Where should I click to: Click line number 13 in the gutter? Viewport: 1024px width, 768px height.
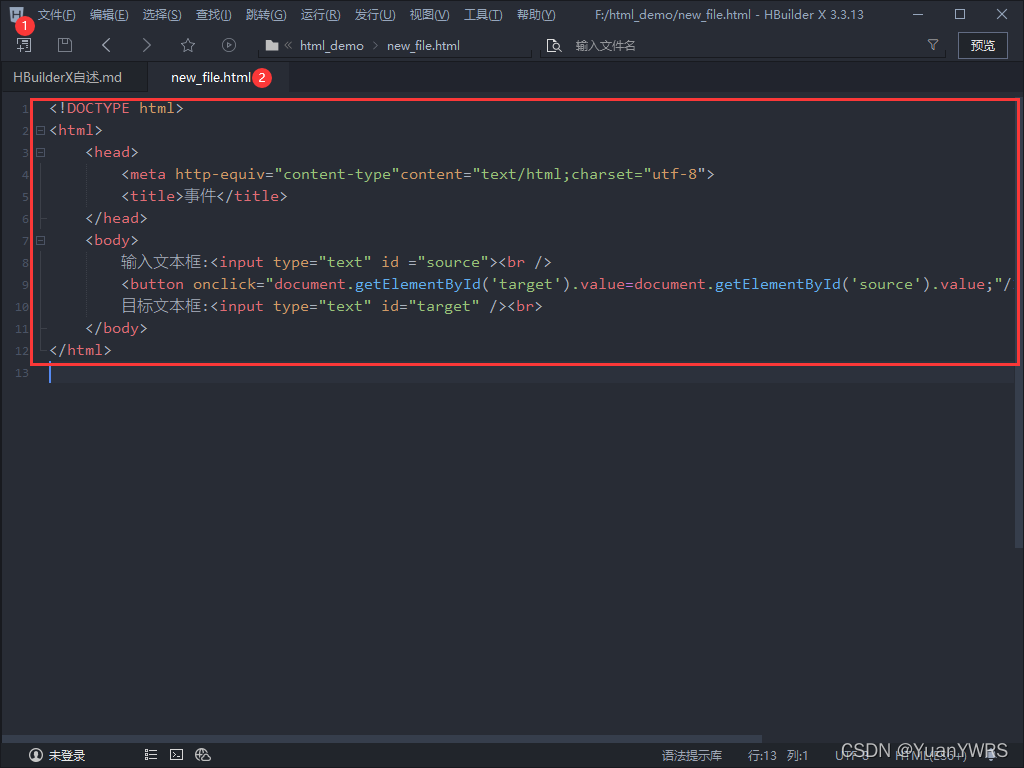click(22, 373)
